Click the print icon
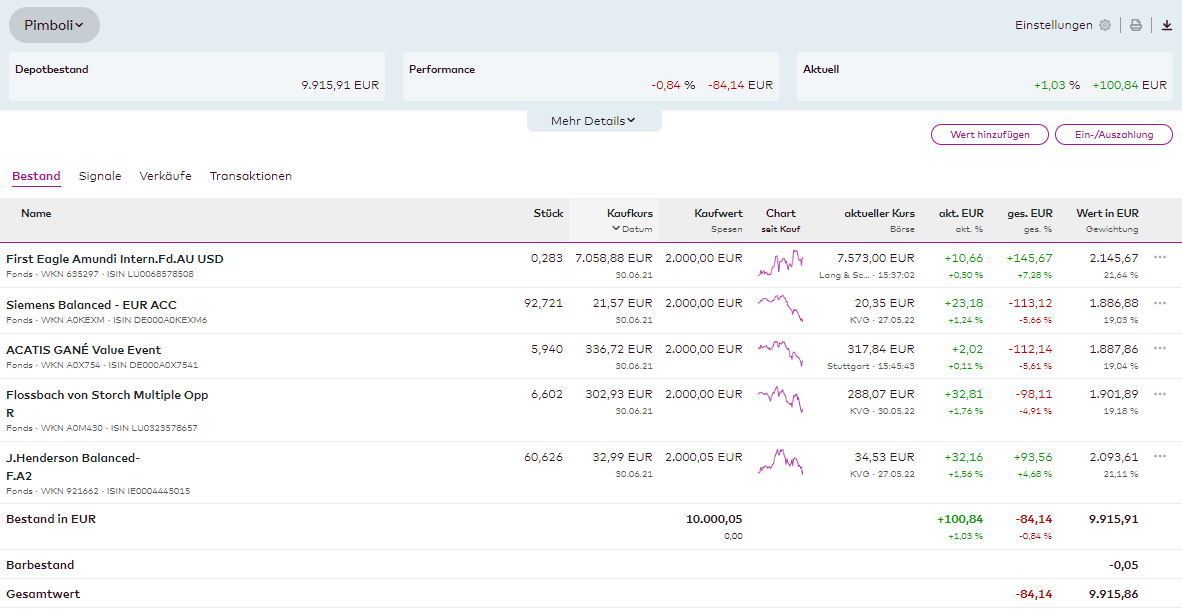Viewport: 1182px width, 615px height. [x=1136, y=26]
